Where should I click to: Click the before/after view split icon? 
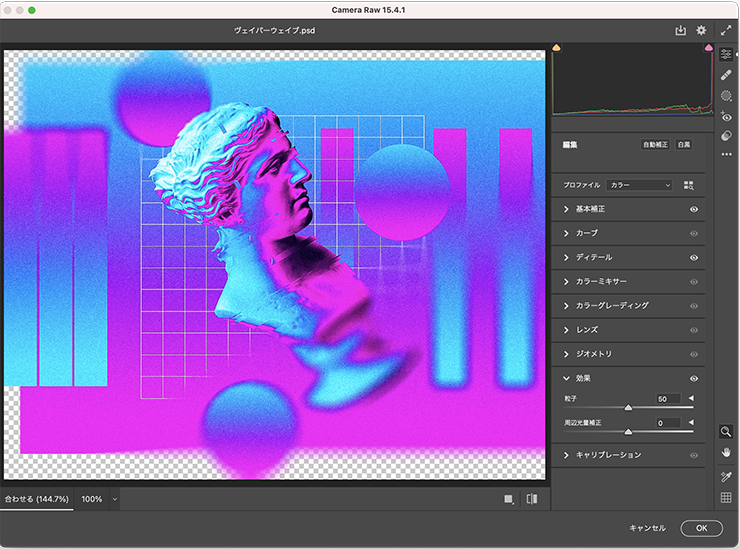532,499
